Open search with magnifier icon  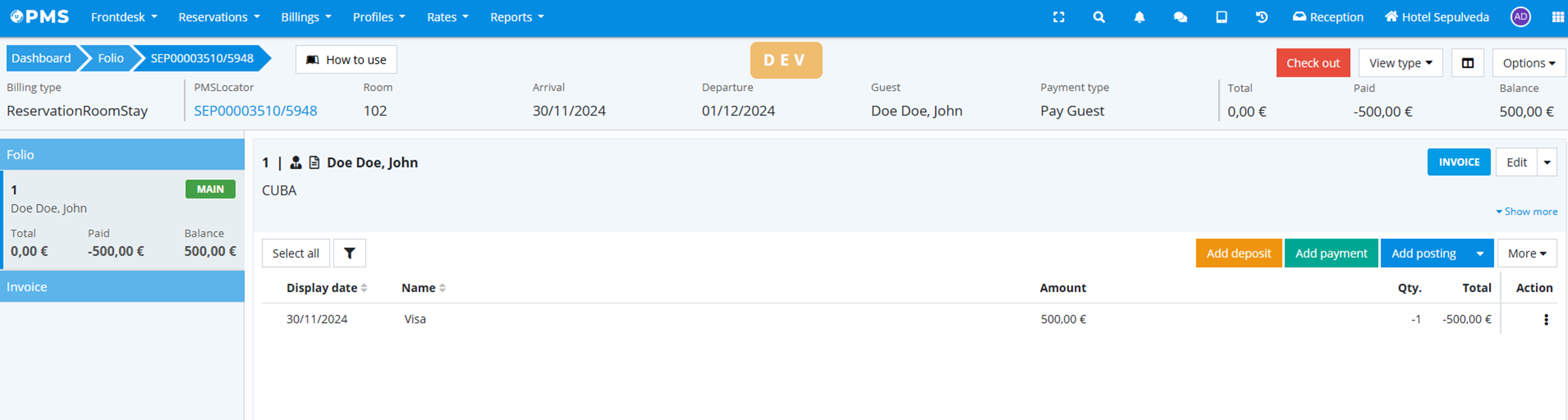point(1099,17)
